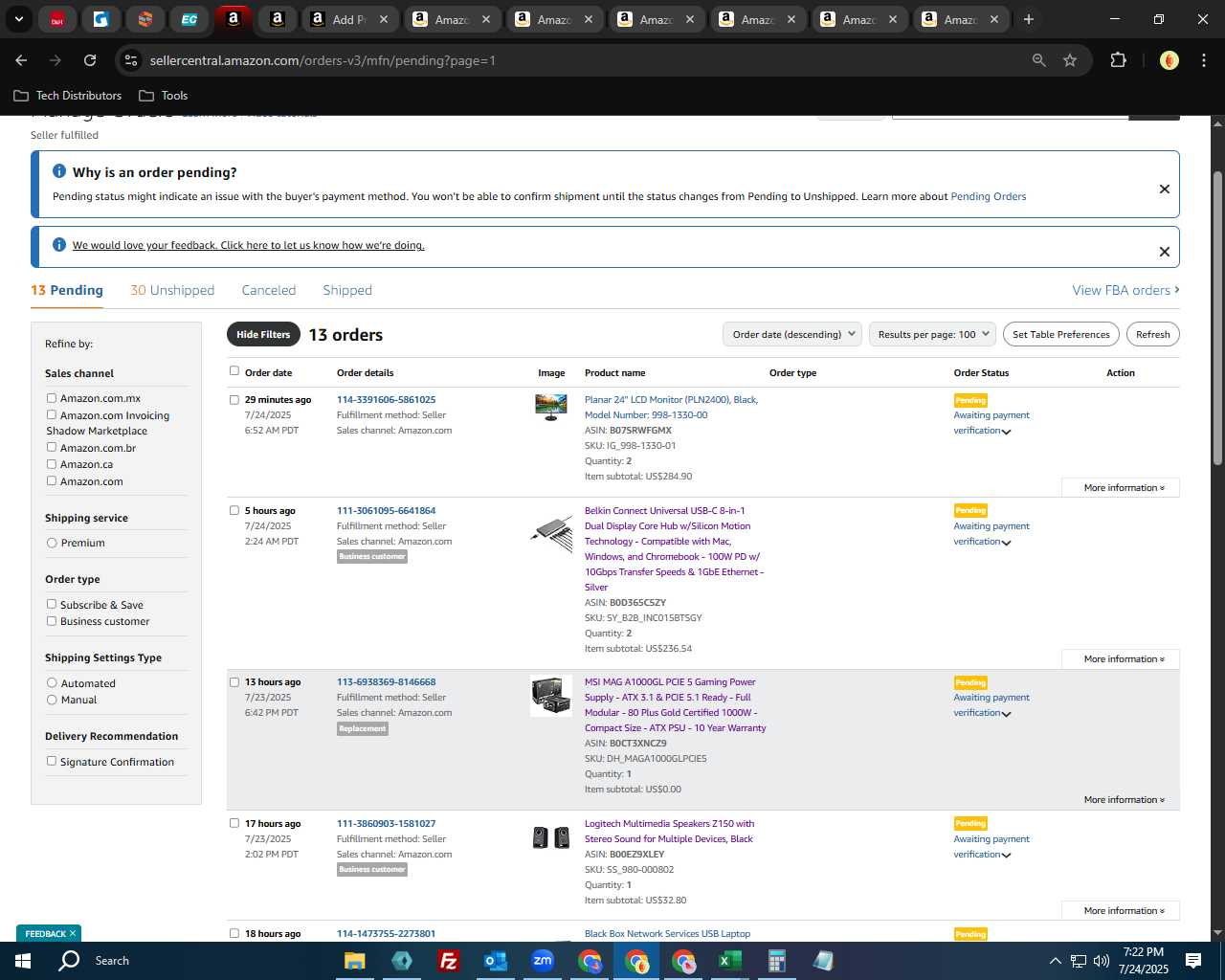Image resolution: width=1225 pixels, height=980 pixels.
Task: Expand Awaiting payment verification for Logitech order
Action: (1006, 856)
